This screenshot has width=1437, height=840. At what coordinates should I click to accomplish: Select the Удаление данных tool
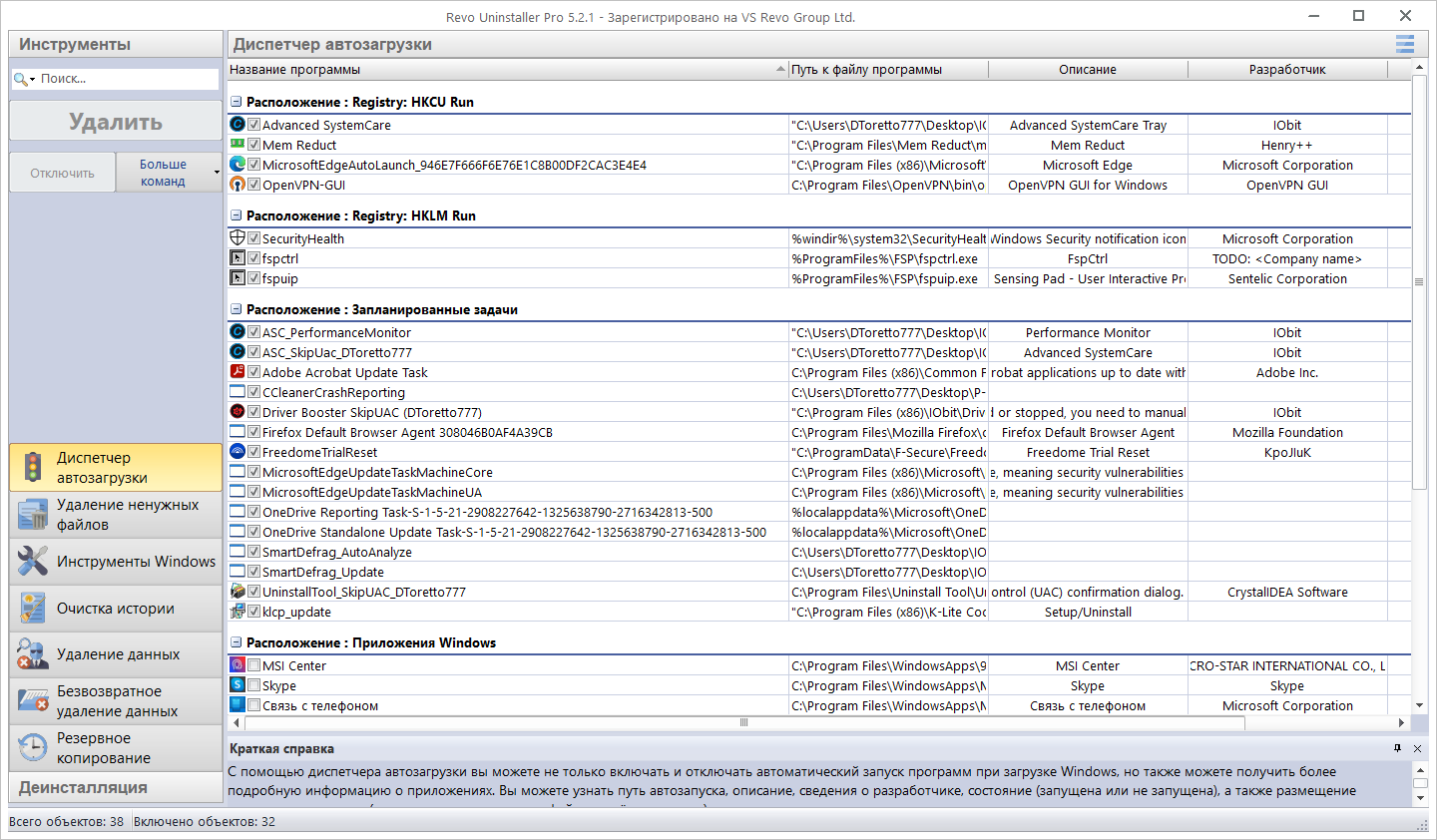click(x=116, y=654)
